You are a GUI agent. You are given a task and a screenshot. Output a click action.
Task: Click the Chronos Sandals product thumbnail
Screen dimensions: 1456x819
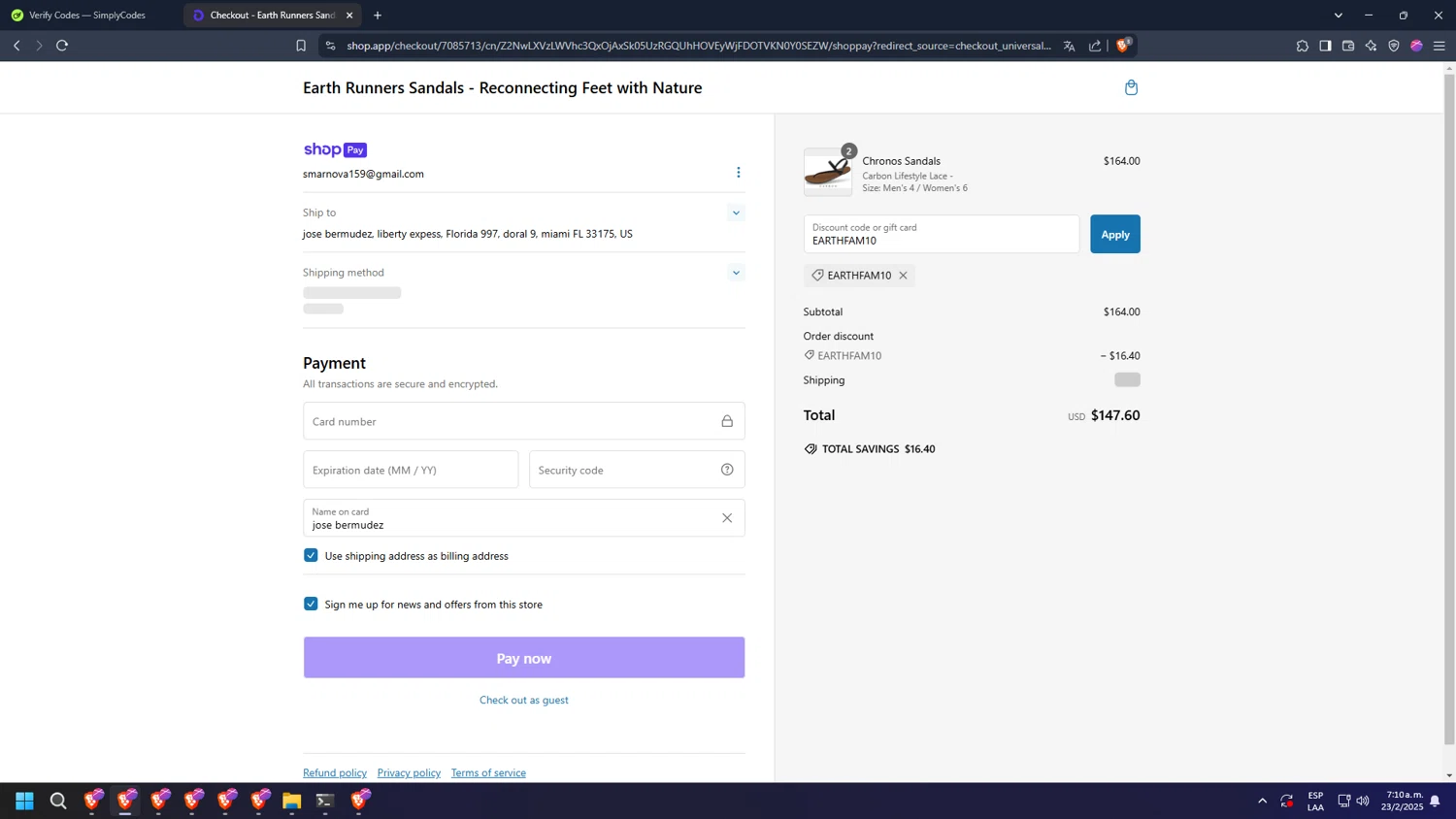click(x=828, y=173)
